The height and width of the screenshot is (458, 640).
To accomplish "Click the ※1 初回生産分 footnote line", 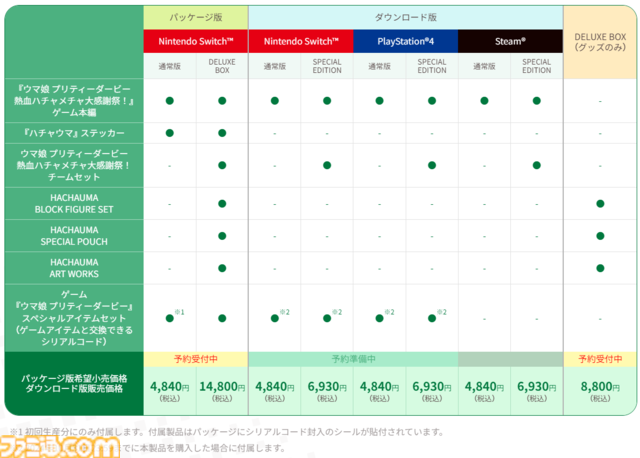I will (227, 432).
